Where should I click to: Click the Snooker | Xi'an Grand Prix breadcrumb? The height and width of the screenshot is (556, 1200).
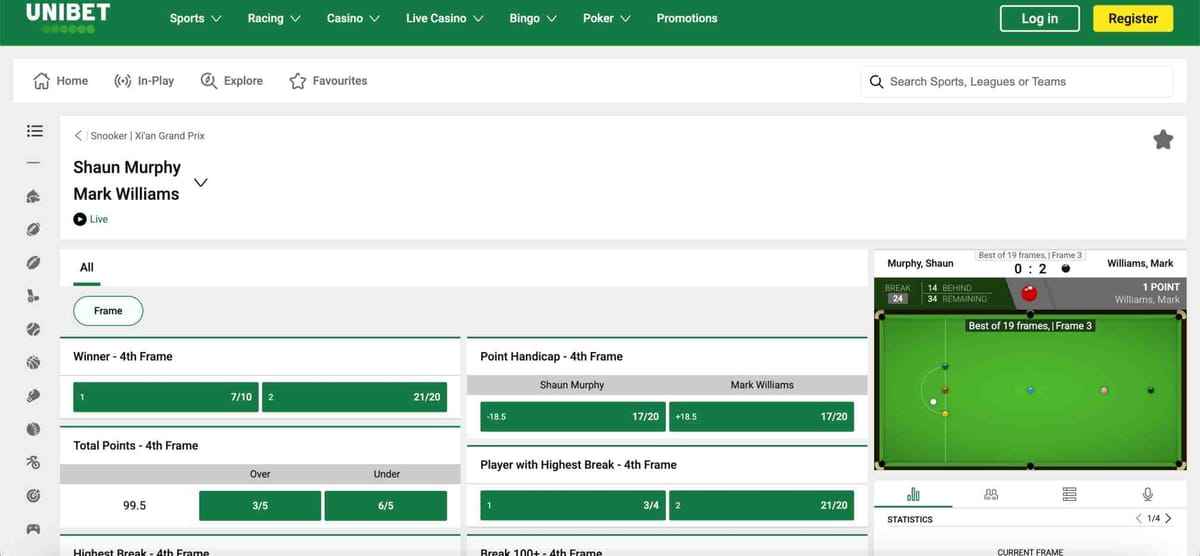click(147, 135)
